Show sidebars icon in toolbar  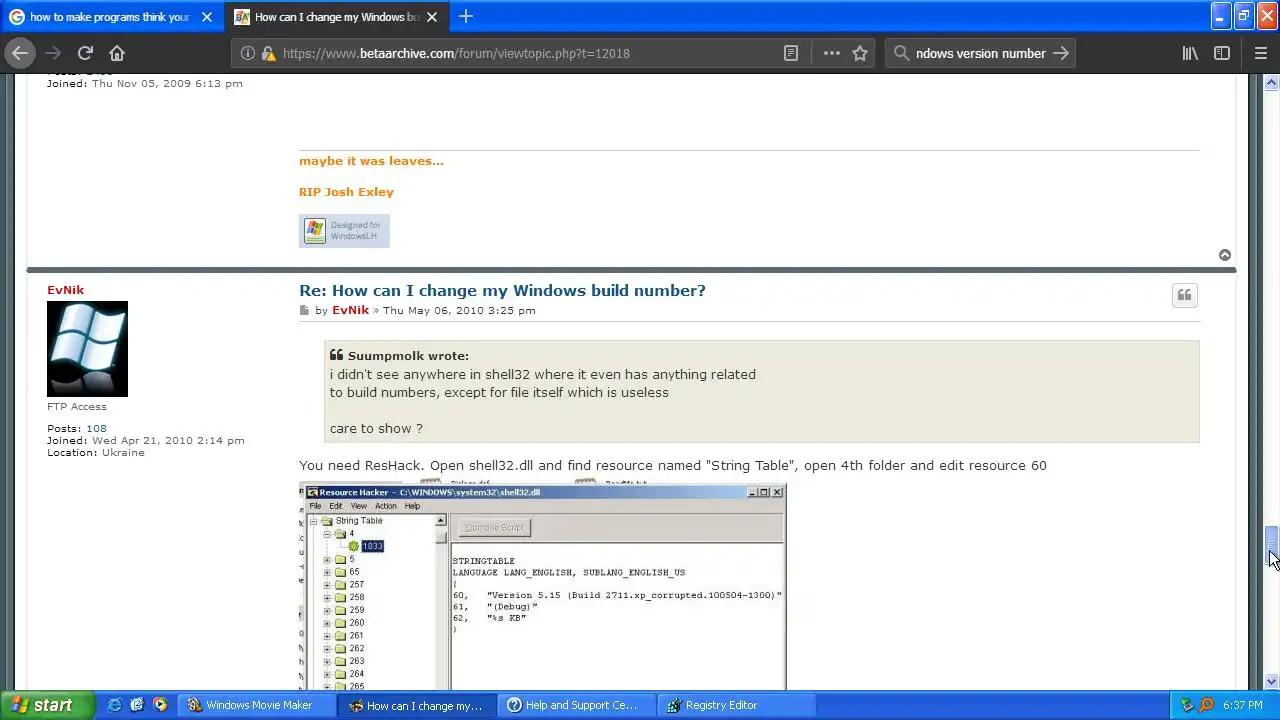1222,53
